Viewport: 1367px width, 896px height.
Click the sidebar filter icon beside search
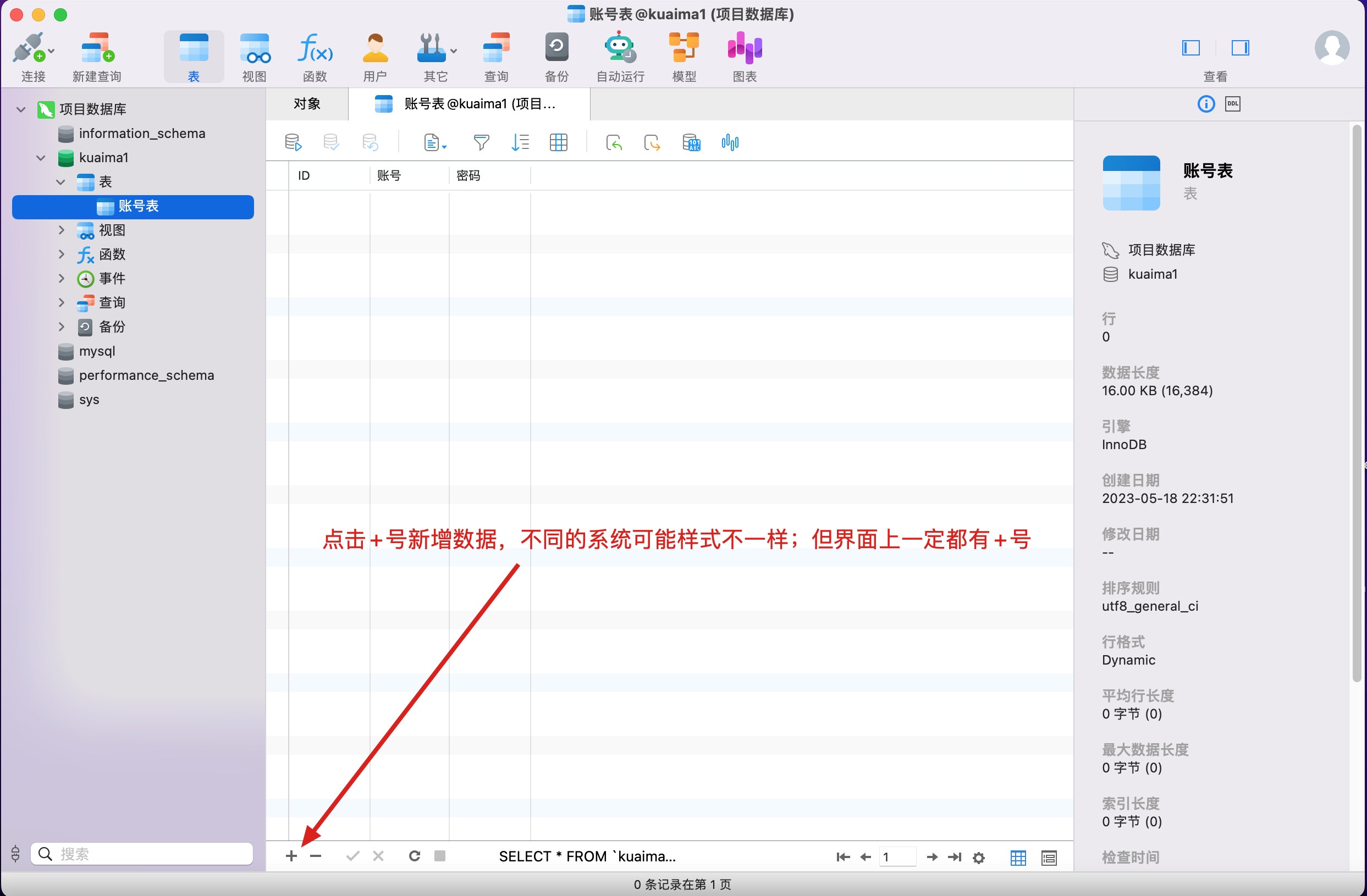point(15,854)
